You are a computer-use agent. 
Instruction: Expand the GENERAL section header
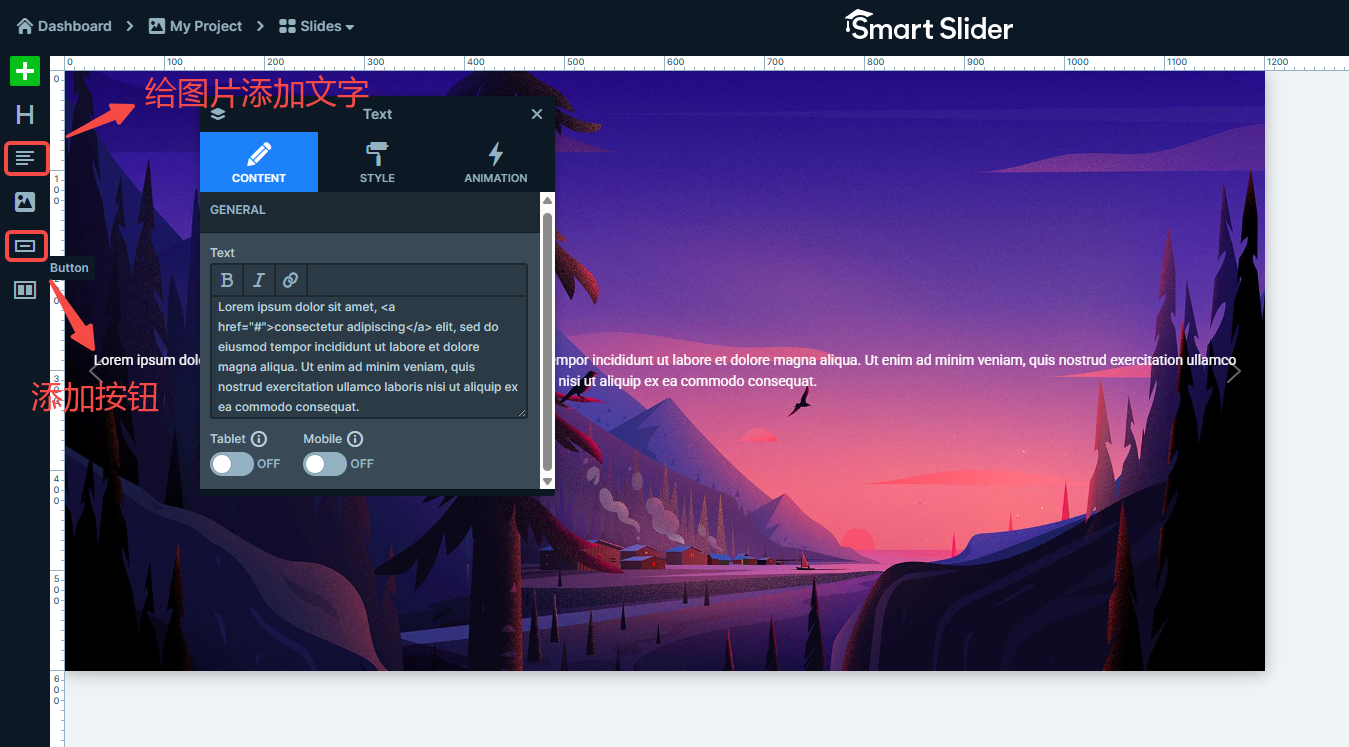point(239,210)
